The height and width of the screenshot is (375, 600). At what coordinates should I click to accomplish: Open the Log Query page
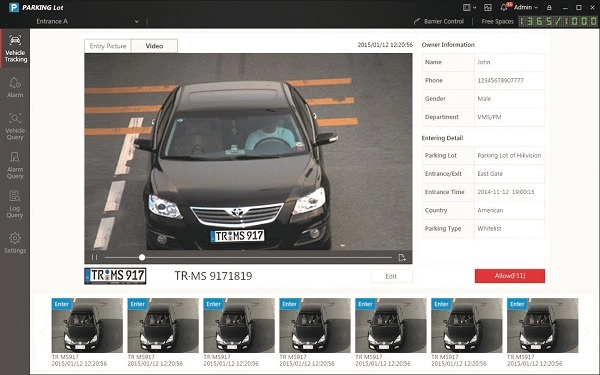(x=15, y=204)
